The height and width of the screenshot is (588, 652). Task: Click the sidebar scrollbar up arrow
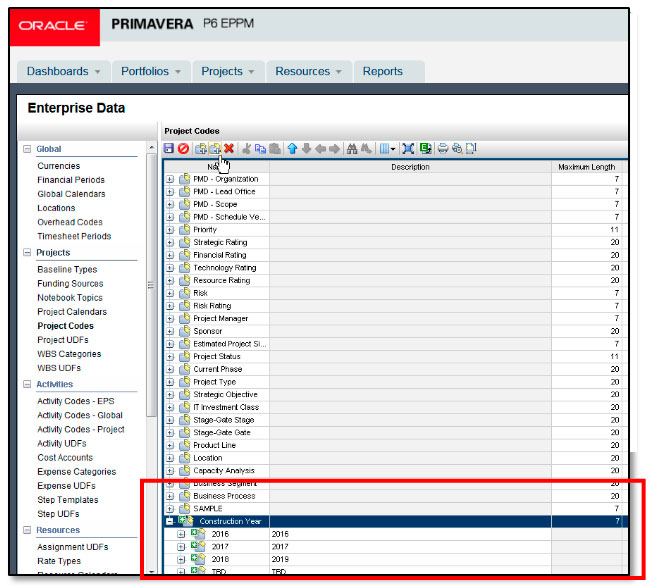151,148
